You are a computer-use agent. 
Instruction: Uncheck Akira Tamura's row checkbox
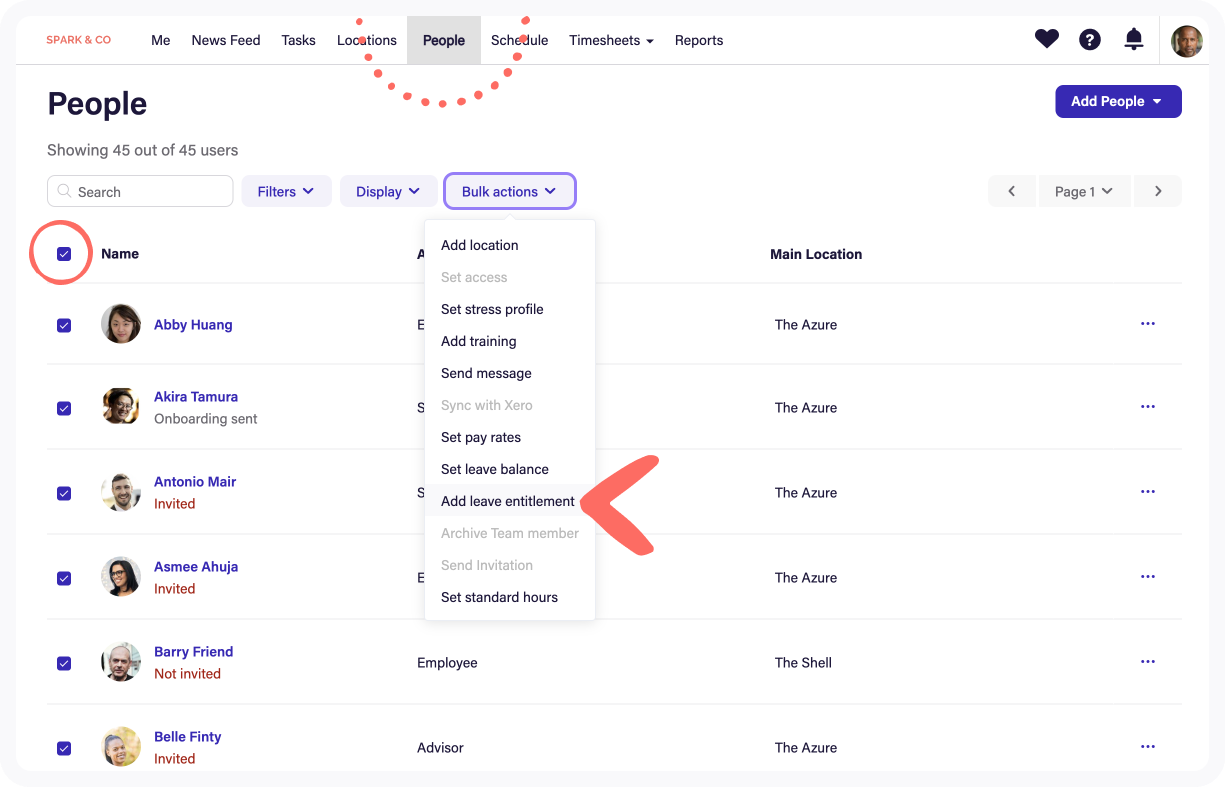pos(64,408)
